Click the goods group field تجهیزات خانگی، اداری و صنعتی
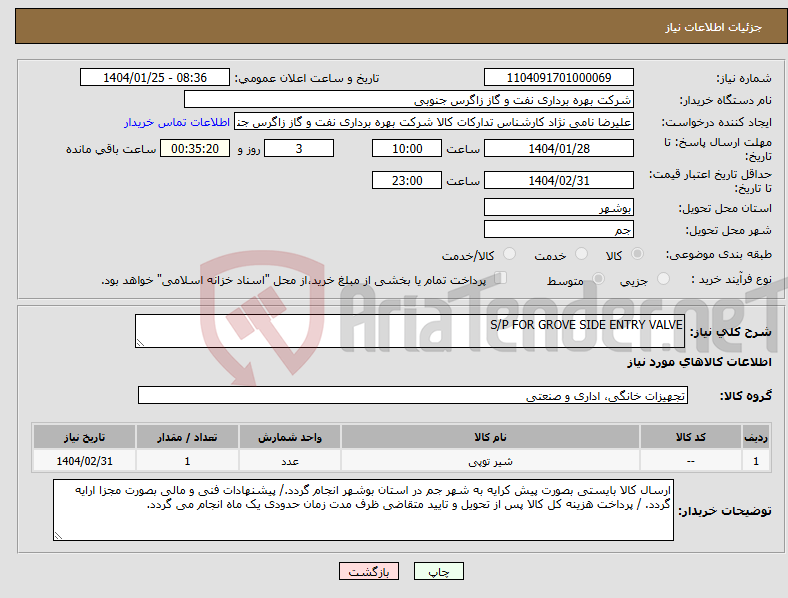Image resolution: width=788 pixels, height=598 pixels. (x=413, y=395)
